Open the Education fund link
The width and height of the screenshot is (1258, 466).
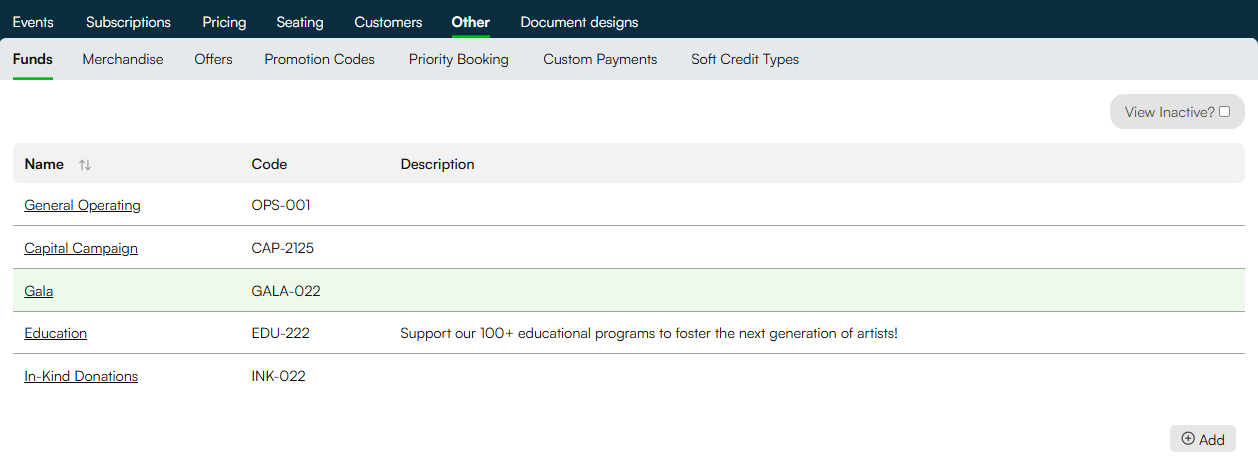tap(56, 333)
